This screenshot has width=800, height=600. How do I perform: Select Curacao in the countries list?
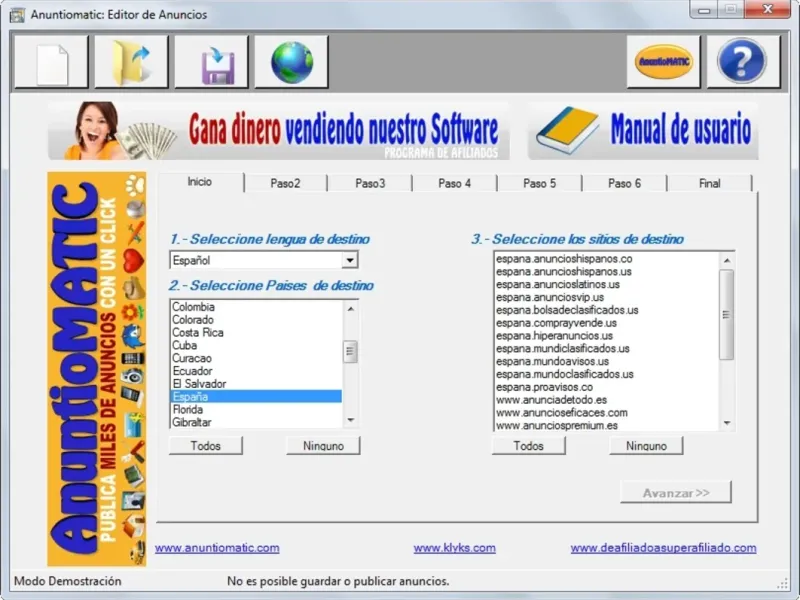coord(256,358)
